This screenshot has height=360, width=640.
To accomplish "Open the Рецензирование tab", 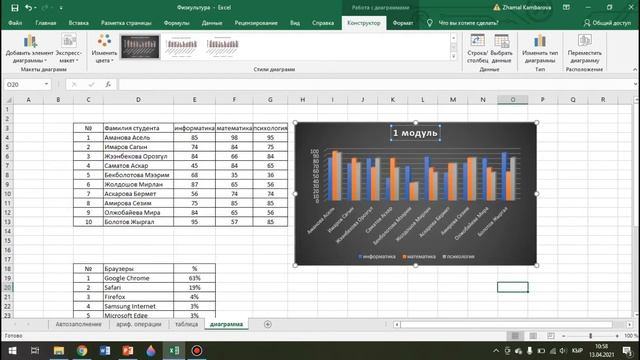I will [x=256, y=23].
